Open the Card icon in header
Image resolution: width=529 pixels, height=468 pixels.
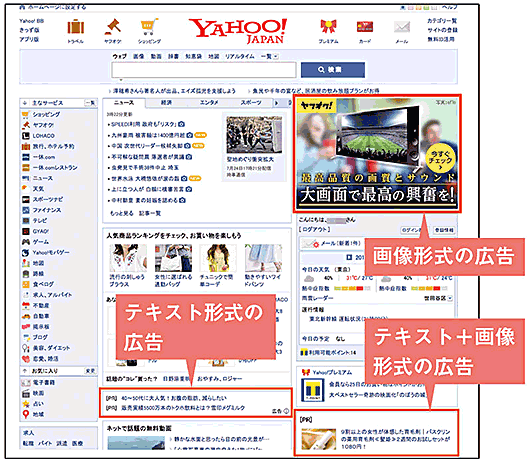(x=365, y=27)
